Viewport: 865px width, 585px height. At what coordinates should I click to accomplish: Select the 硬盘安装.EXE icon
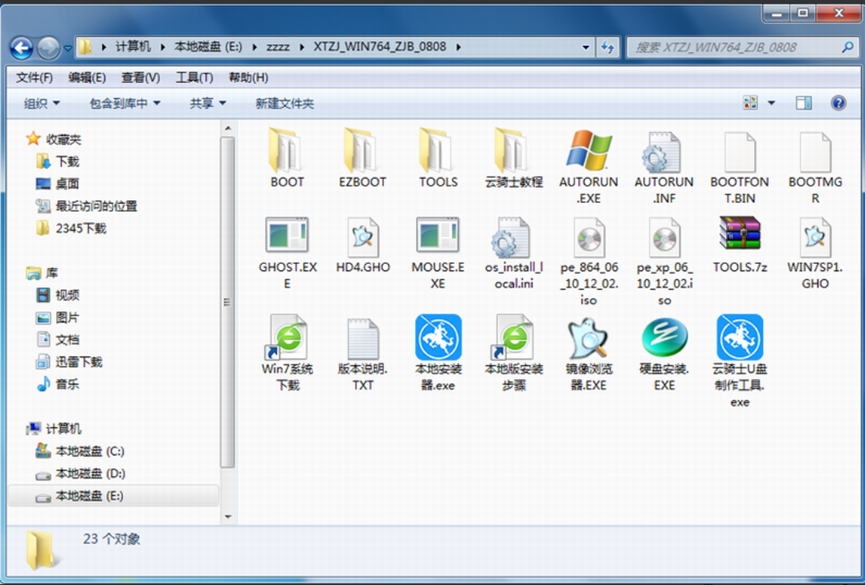pos(664,338)
